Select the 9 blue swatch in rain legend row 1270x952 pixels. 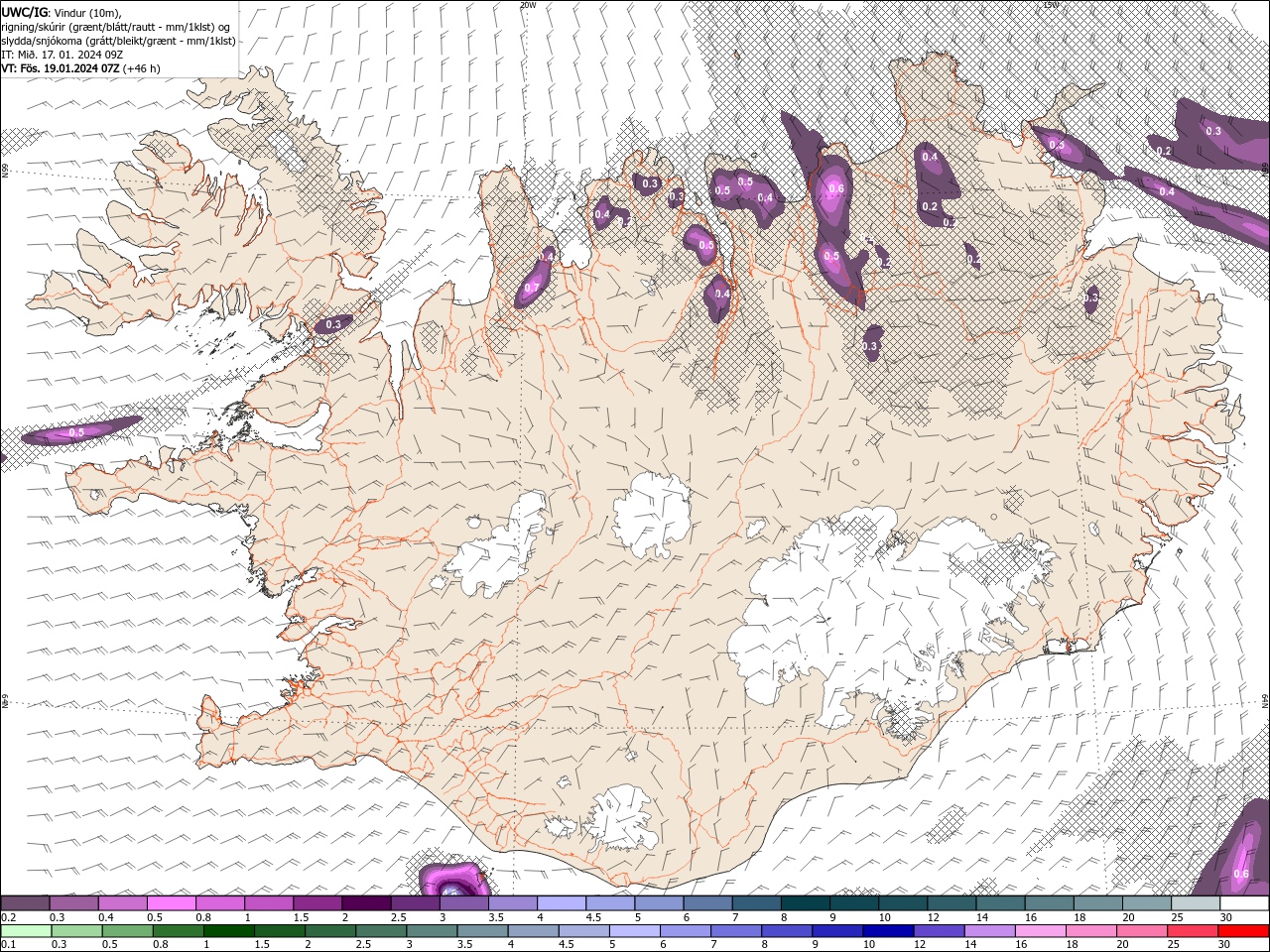click(836, 931)
